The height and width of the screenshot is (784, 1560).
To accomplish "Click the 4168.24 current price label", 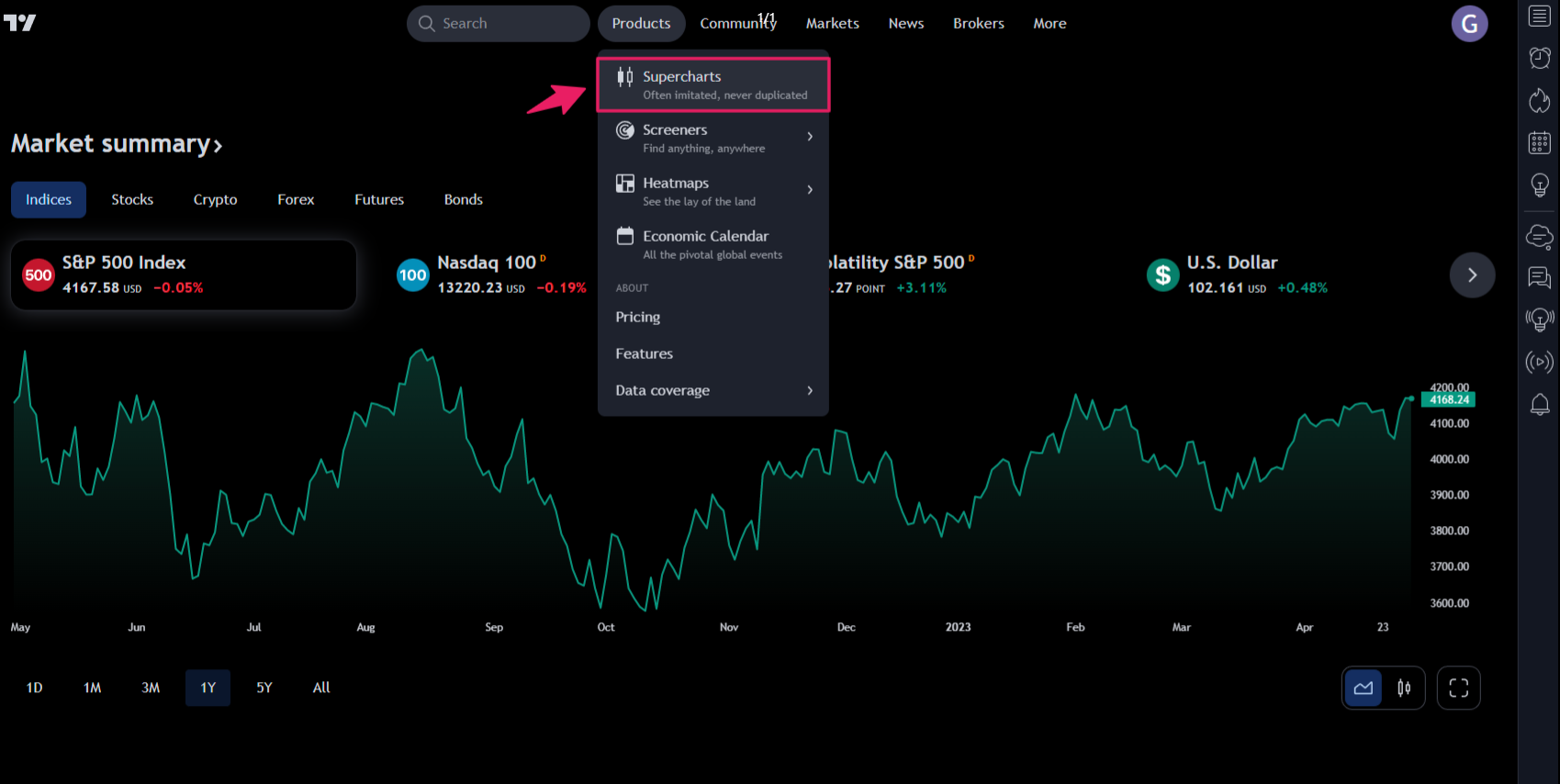I will (1449, 399).
